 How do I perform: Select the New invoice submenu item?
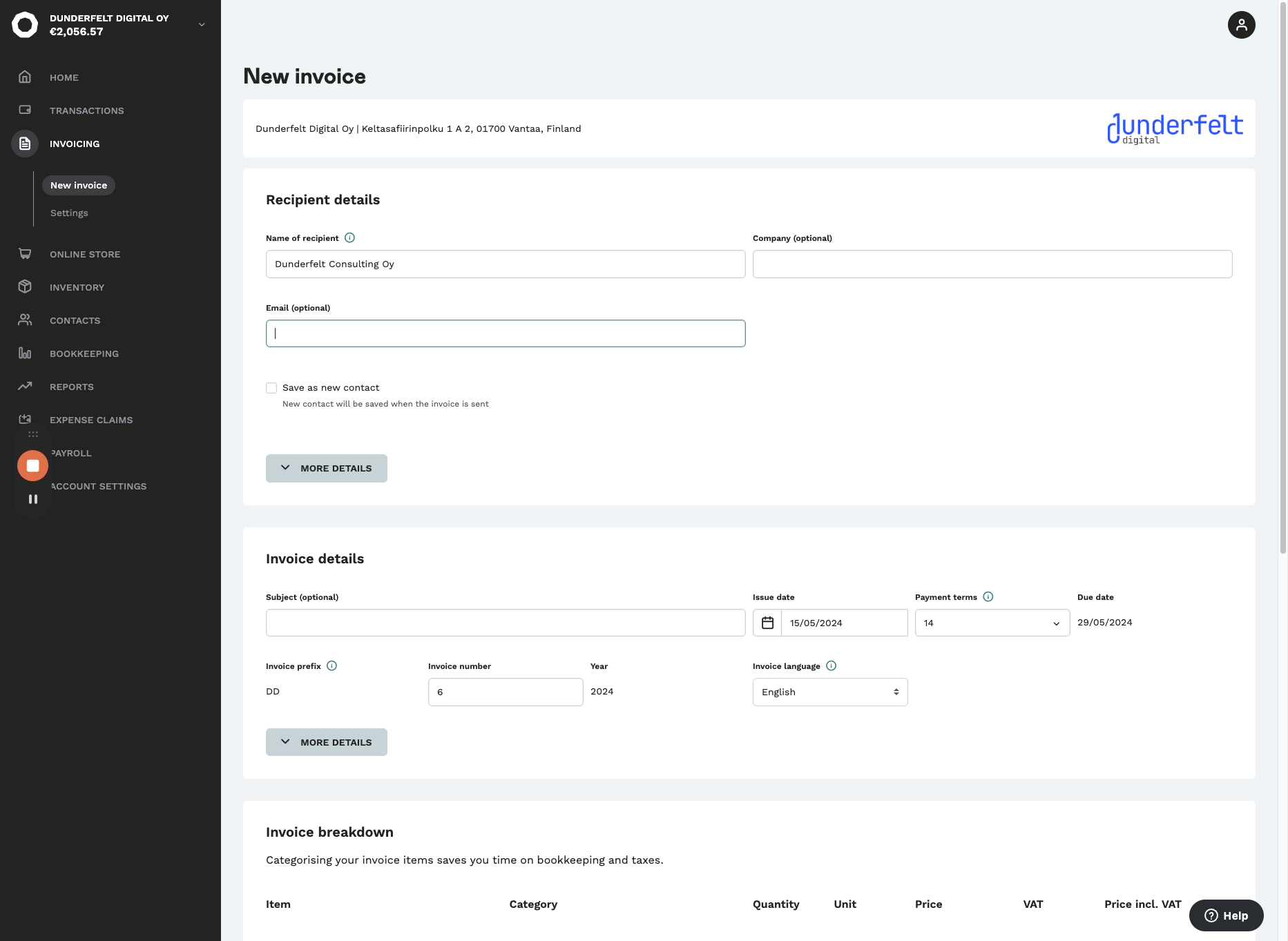pos(79,185)
